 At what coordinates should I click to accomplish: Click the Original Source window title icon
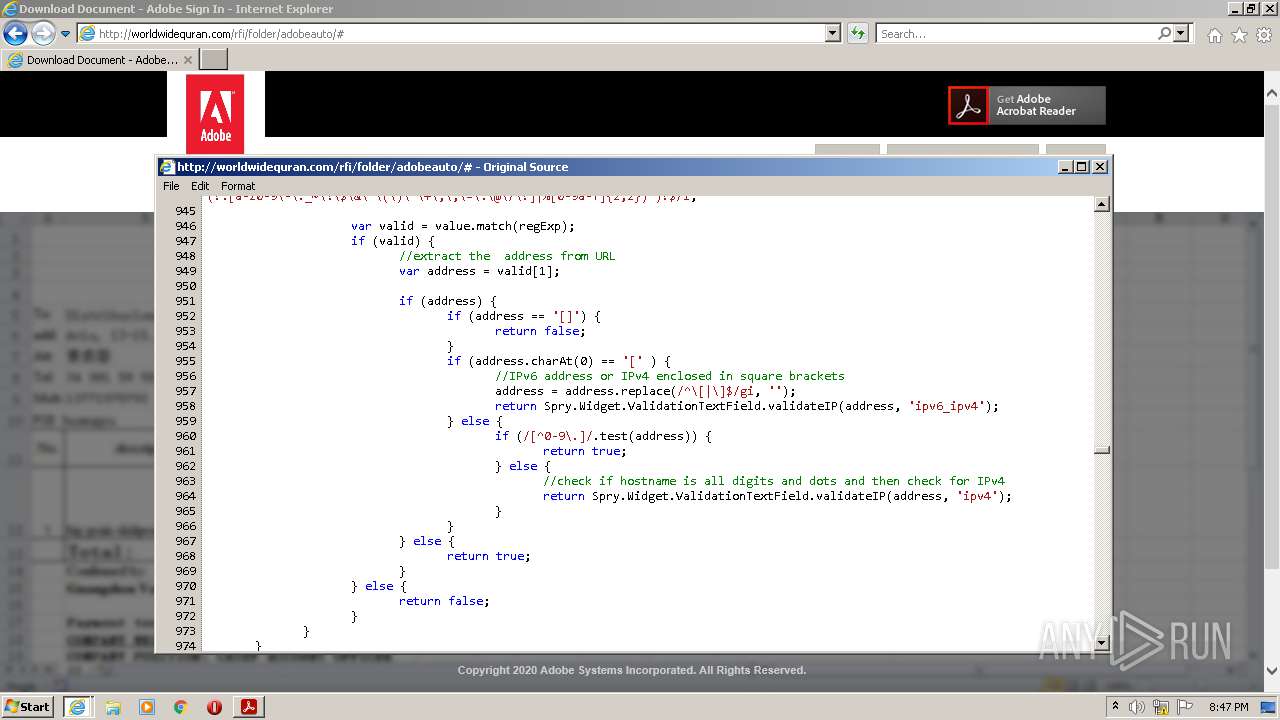(167, 167)
